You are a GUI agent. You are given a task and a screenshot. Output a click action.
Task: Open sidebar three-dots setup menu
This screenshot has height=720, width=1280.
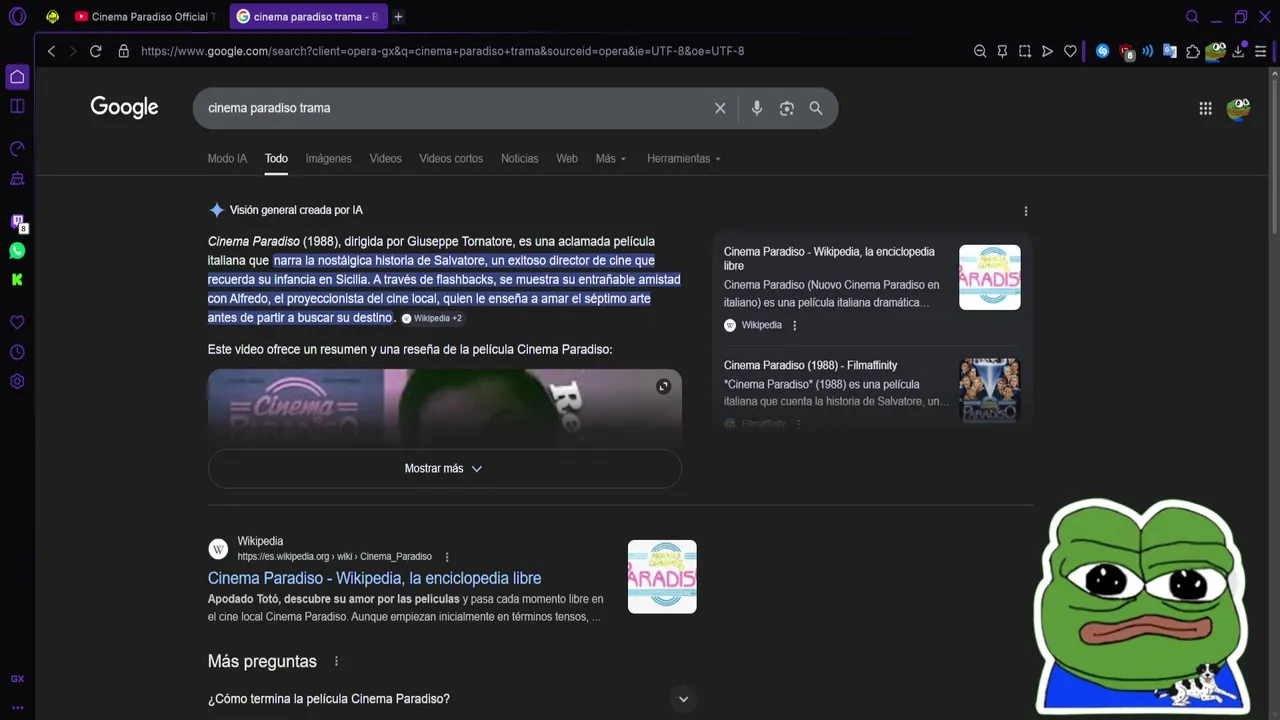point(17,708)
